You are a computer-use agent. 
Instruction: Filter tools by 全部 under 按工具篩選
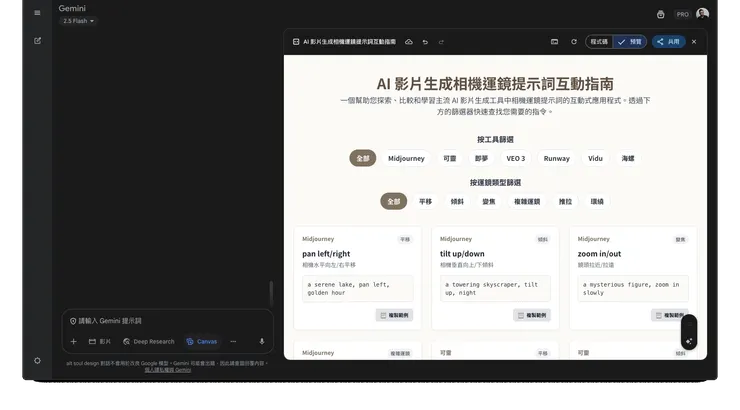[362, 158]
